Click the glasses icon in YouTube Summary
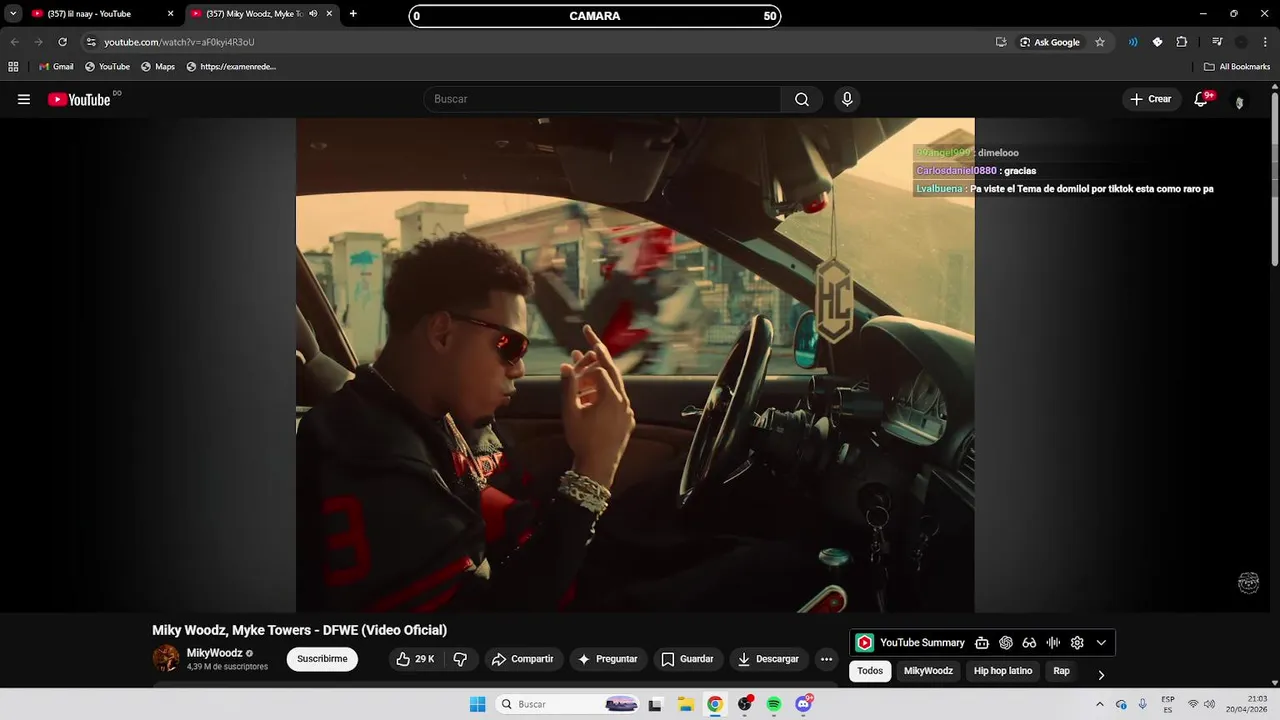The image size is (1280, 720). pyautogui.click(x=1029, y=643)
